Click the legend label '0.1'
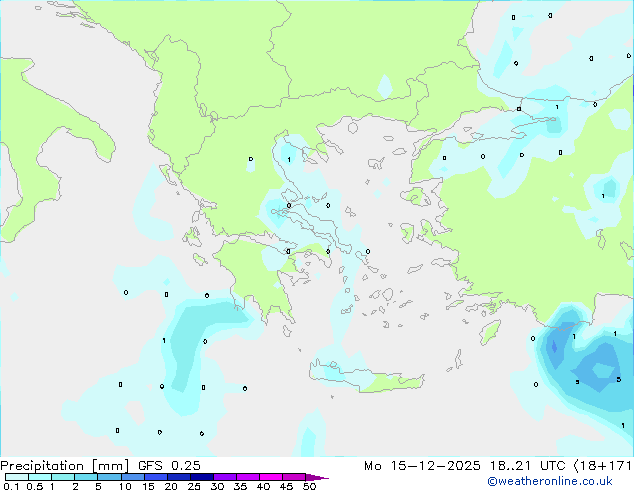The width and height of the screenshot is (634, 490). [11, 486]
